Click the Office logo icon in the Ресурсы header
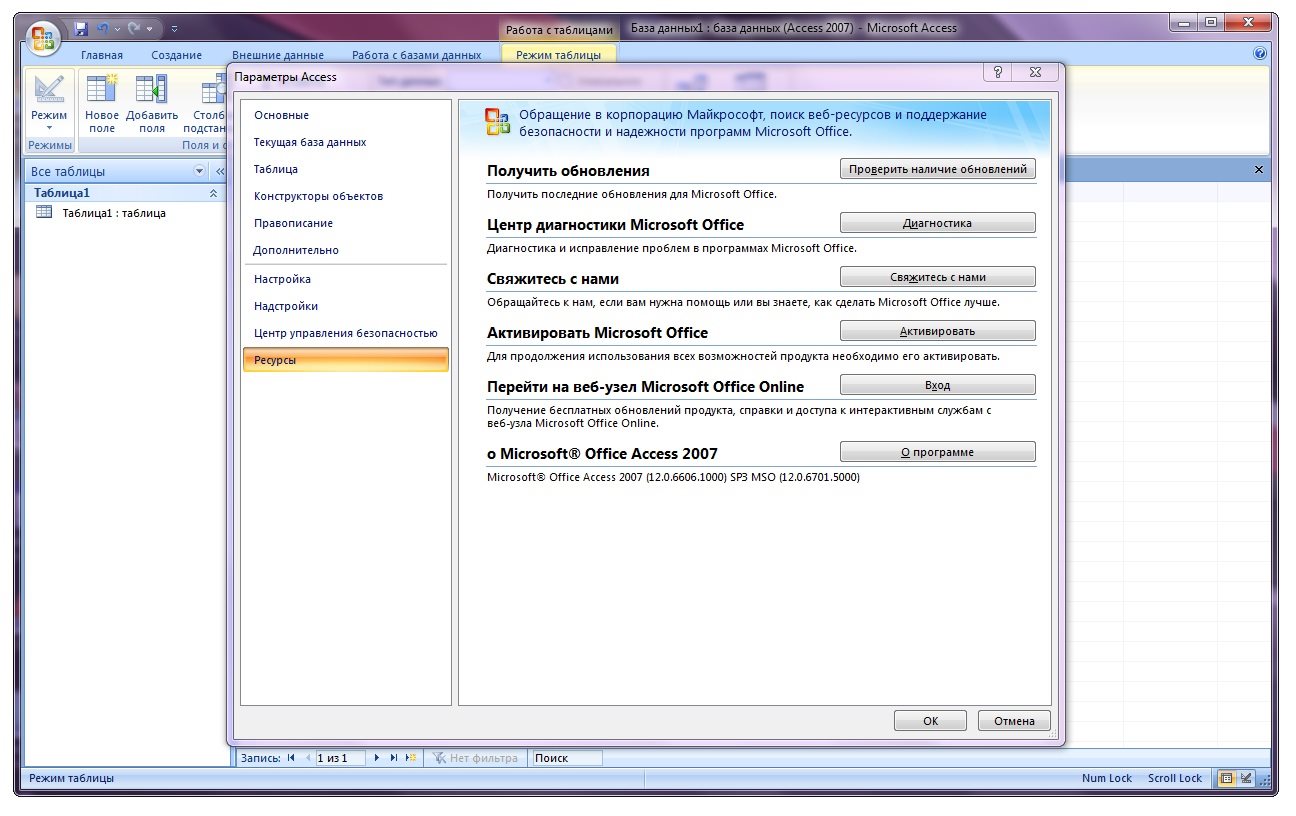 coord(497,121)
